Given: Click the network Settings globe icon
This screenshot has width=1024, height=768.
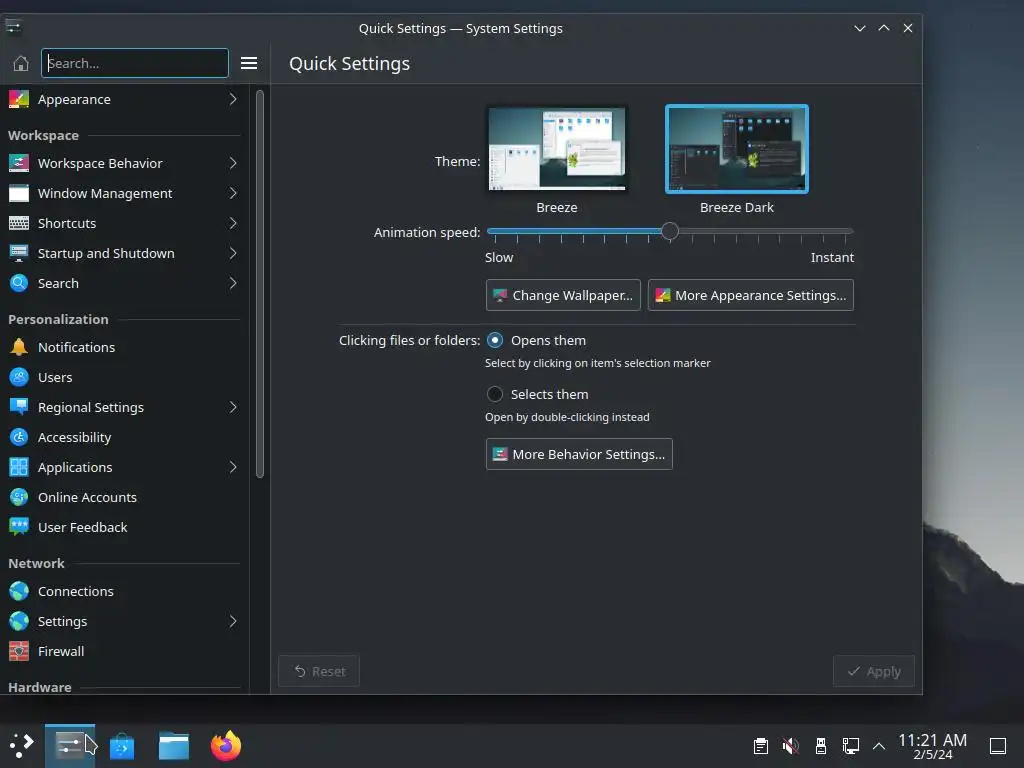Looking at the screenshot, I should [19, 621].
